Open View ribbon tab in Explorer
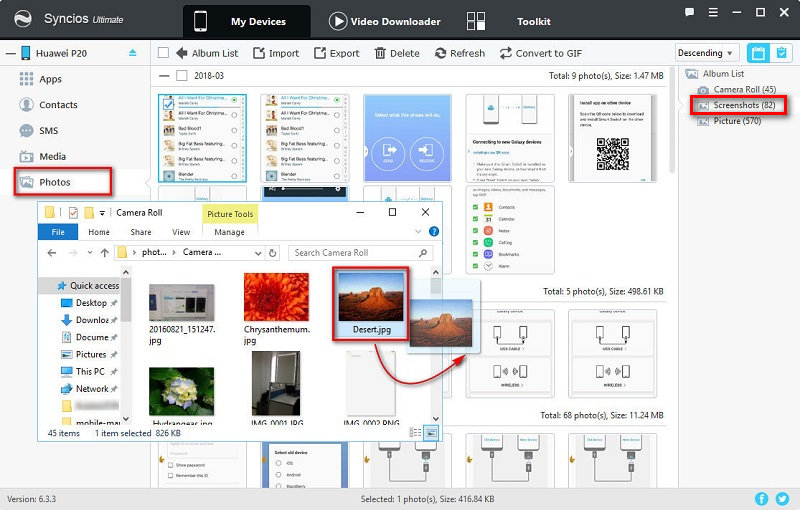Screen dimensions: 800x510 (x=181, y=232)
